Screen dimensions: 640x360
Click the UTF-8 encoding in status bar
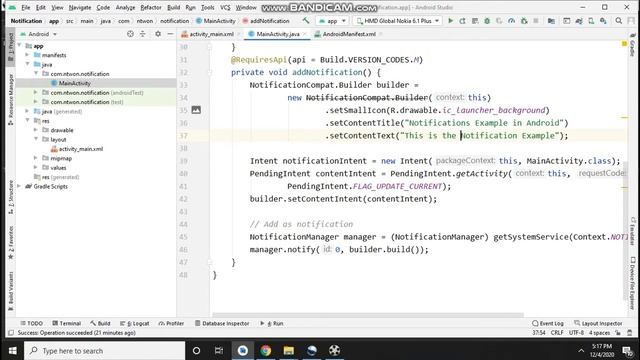coord(576,333)
